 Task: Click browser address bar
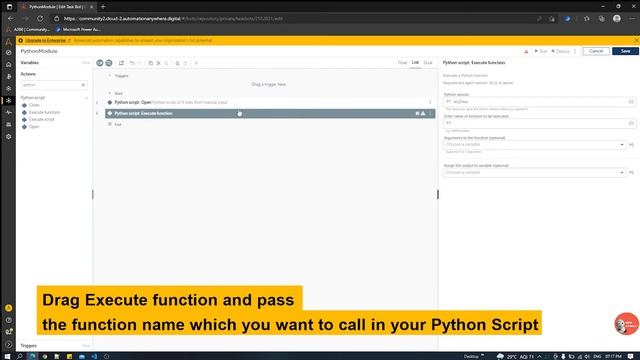294,18
